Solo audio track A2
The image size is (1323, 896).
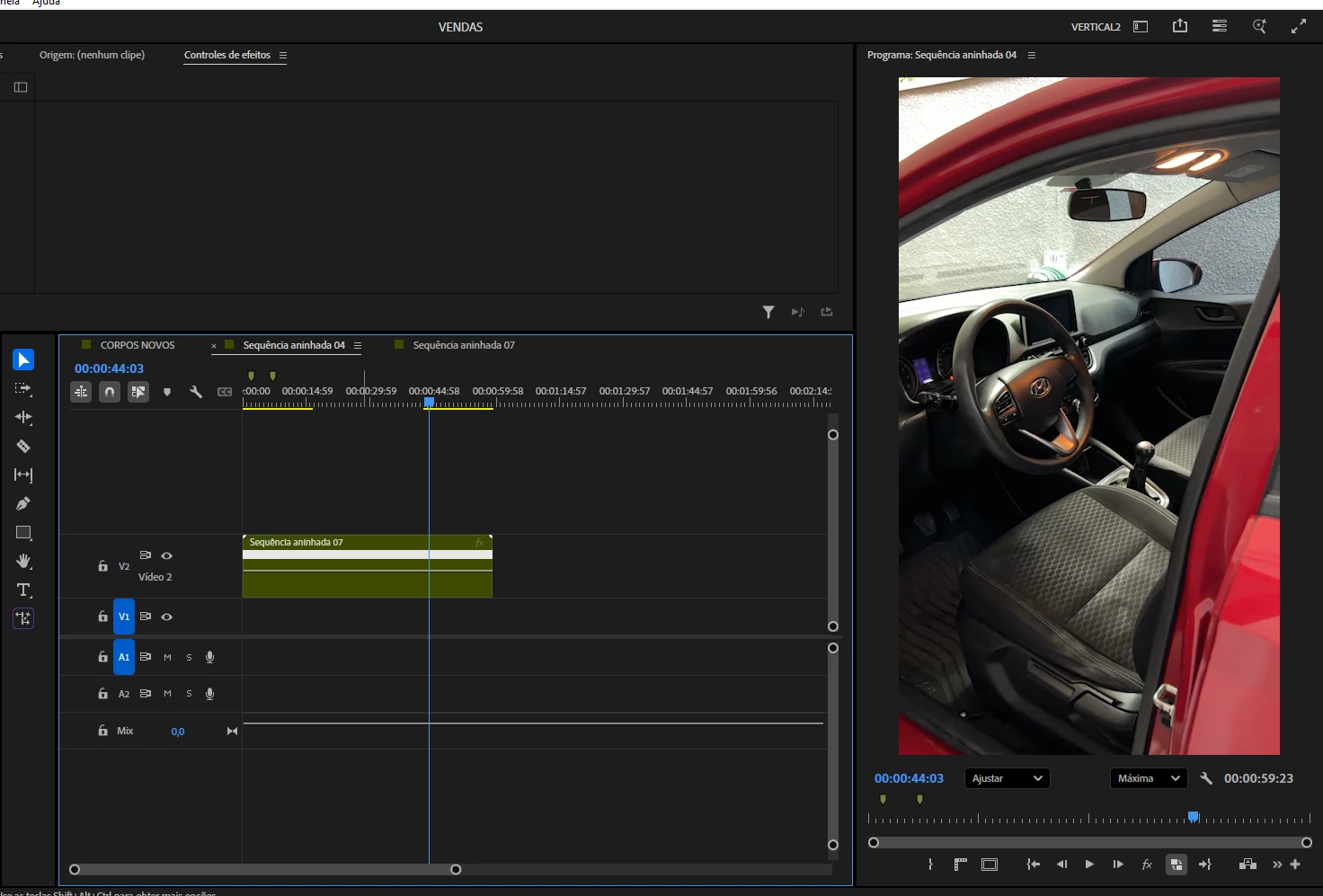point(189,694)
